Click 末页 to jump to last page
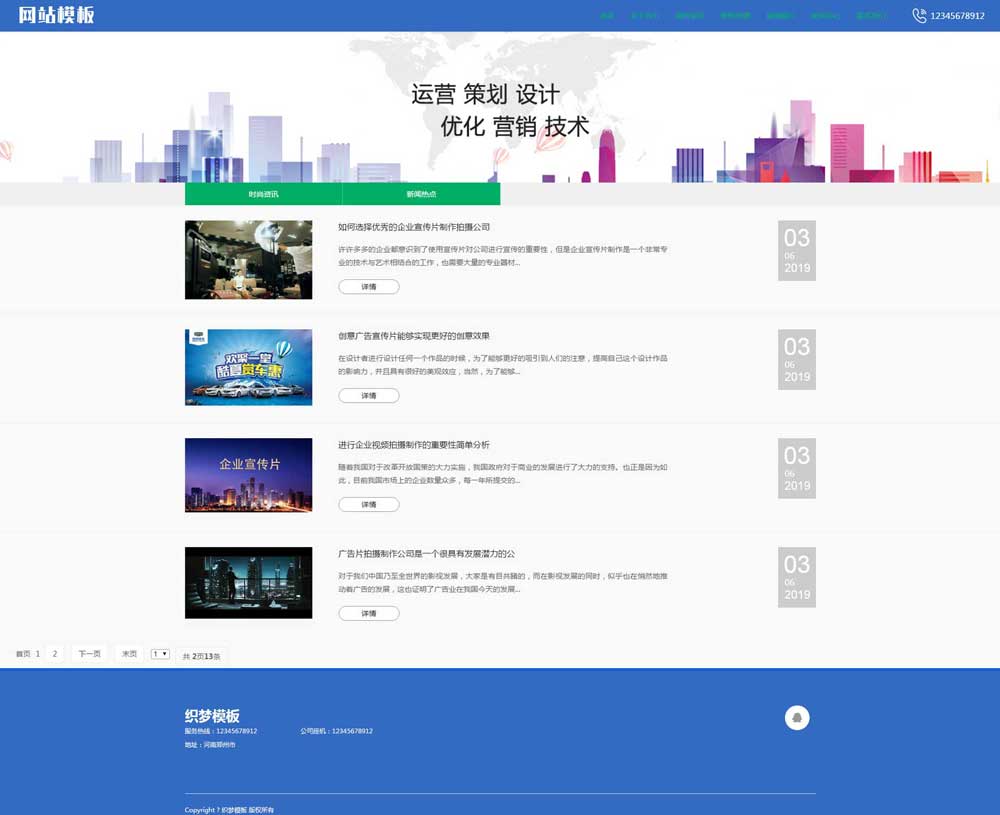This screenshot has height=815, width=1000. [127, 652]
